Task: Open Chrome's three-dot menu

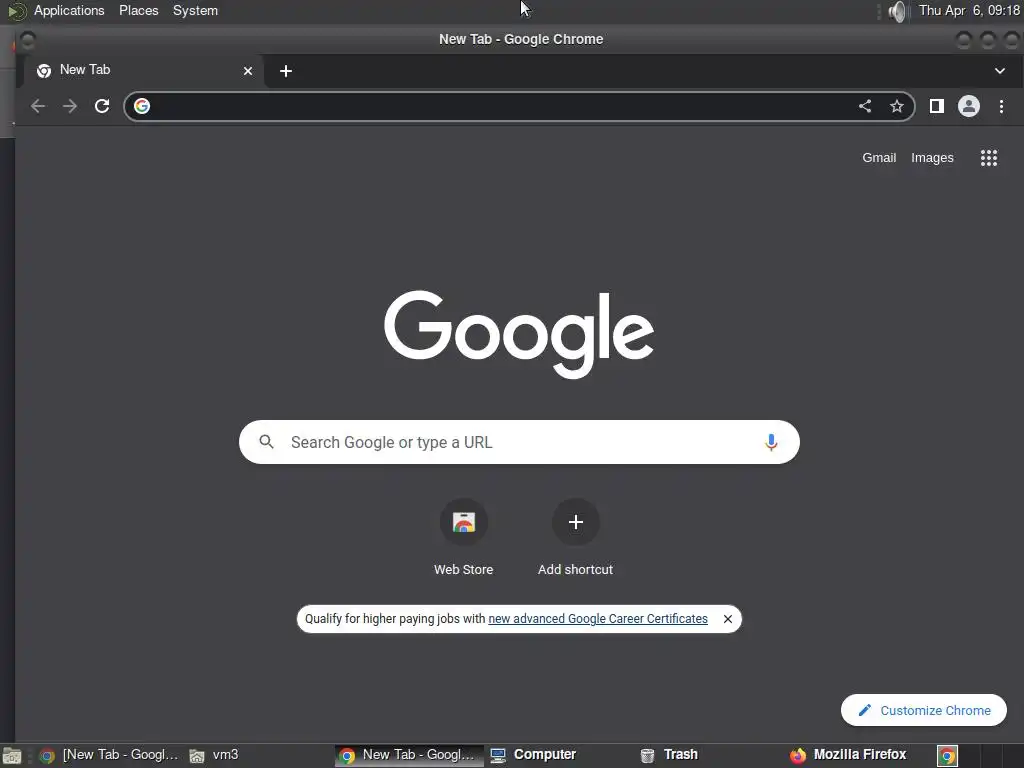Action: pos(1001,106)
